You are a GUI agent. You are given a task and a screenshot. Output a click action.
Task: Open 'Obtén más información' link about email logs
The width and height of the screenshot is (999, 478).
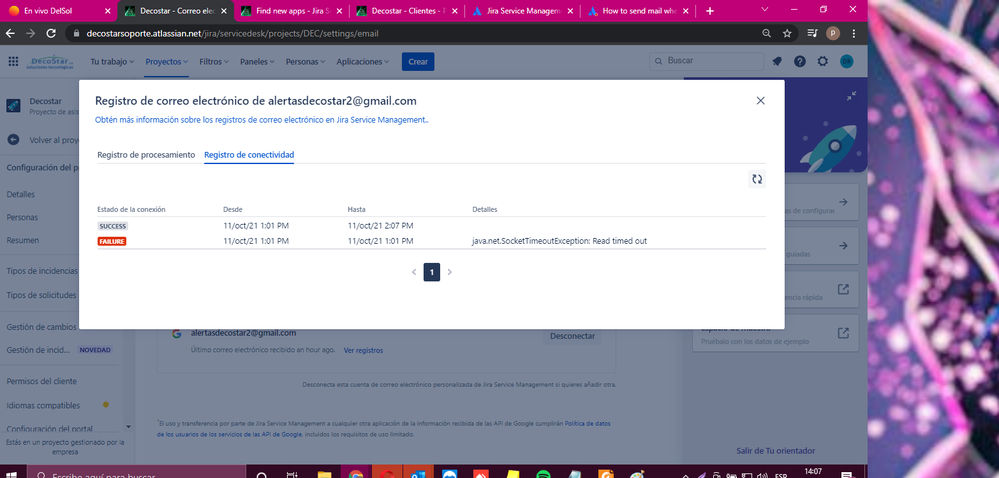(x=261, y=119)
